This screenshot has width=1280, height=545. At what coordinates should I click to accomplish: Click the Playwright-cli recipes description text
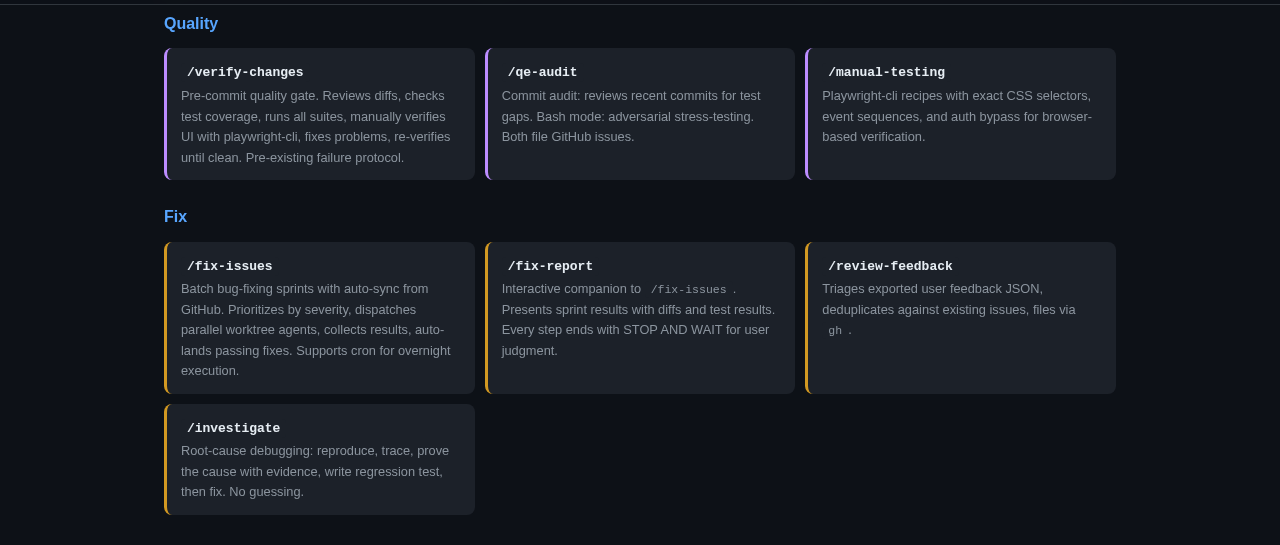pos(956,117)
